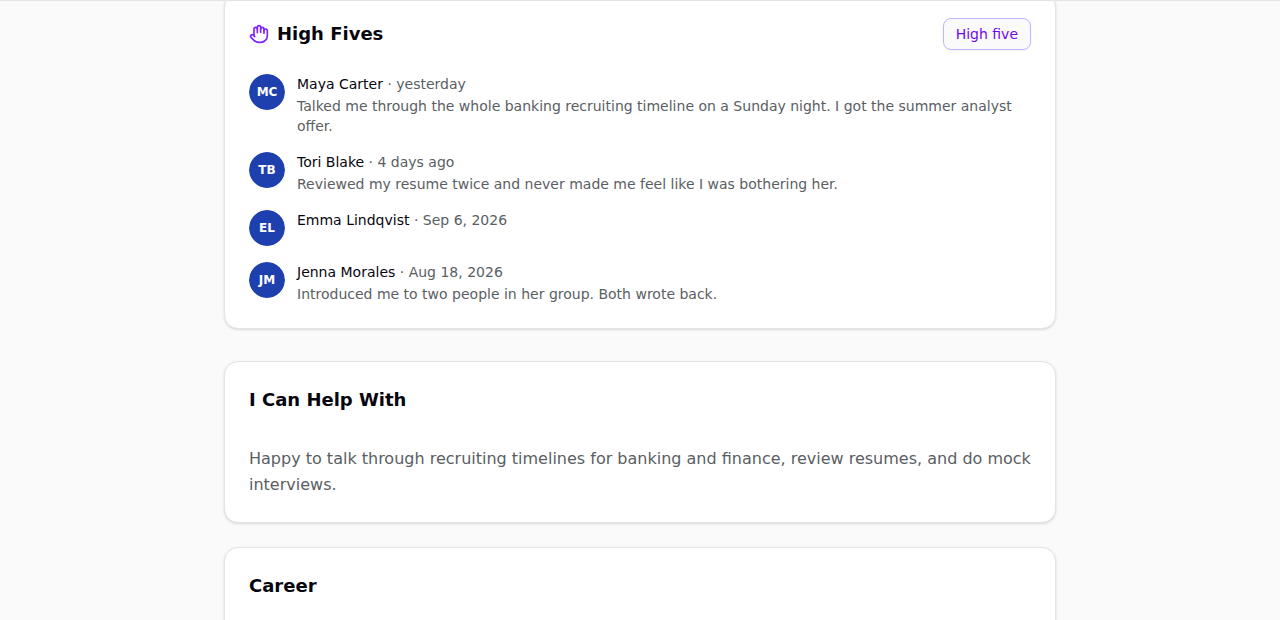Open Maya Carter's MC avatar
The image size is (1280, 620).
267,92
